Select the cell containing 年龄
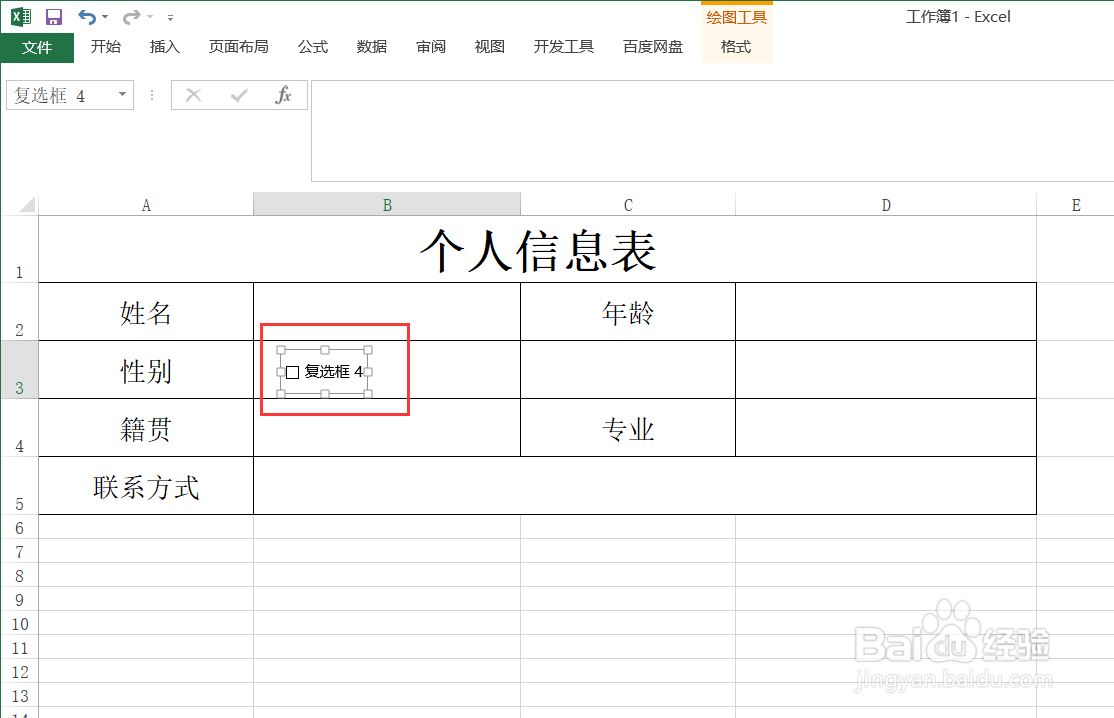 pos(628,312)
